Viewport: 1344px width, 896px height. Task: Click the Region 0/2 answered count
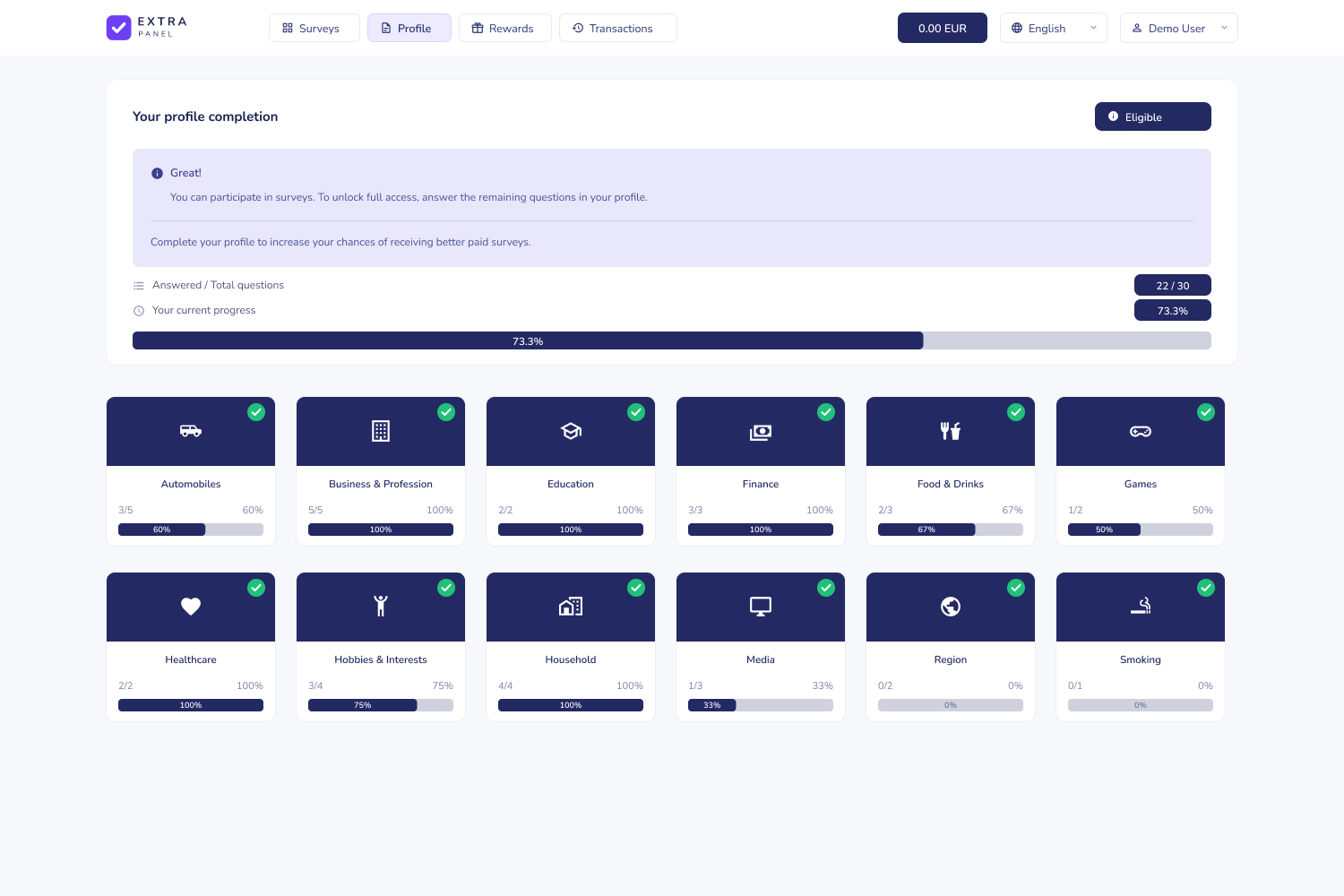coord(885,685)
